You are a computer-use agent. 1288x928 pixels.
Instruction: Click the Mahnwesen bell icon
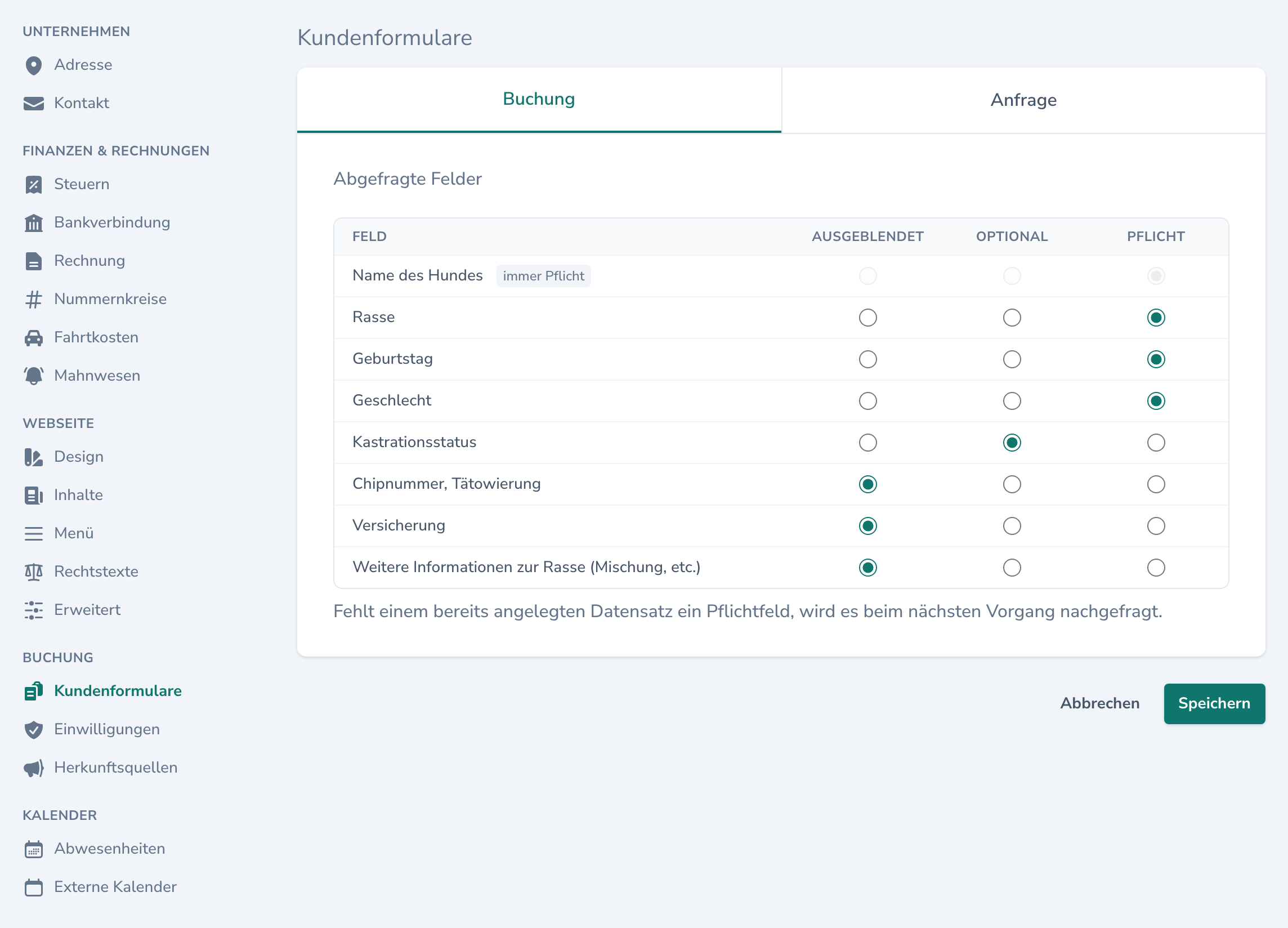34,376
